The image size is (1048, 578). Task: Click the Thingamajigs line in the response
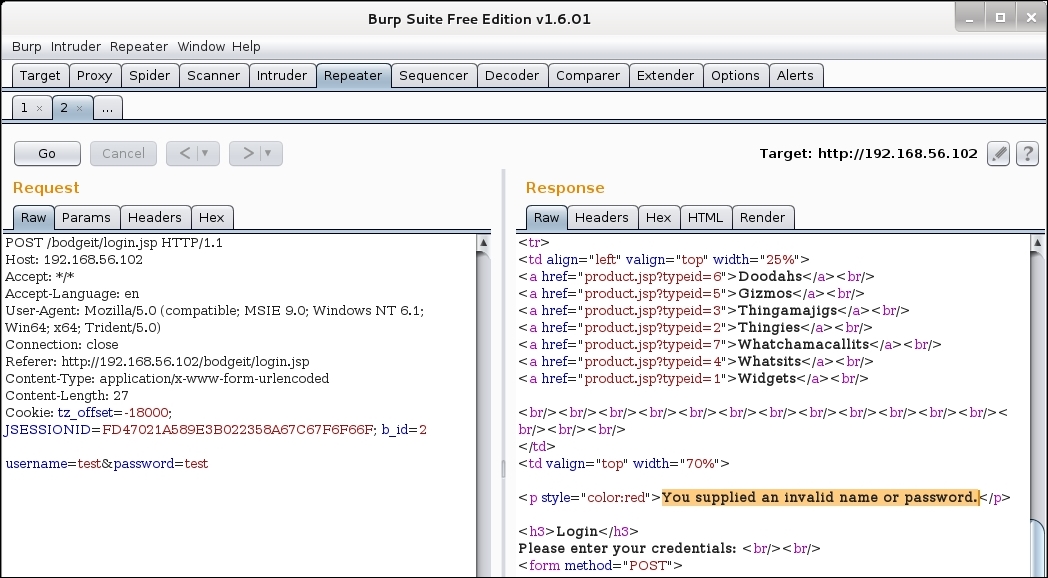tap(714, 311)
